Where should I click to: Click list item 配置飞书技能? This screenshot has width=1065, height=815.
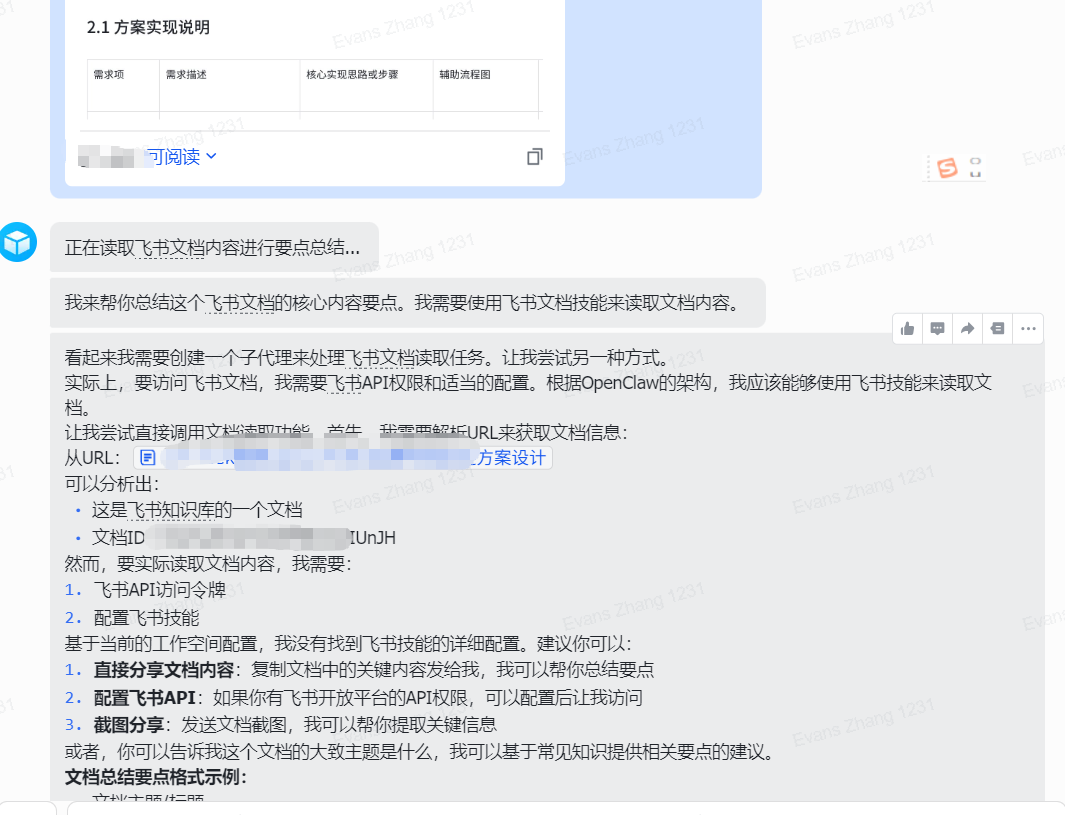coord(146,617)
